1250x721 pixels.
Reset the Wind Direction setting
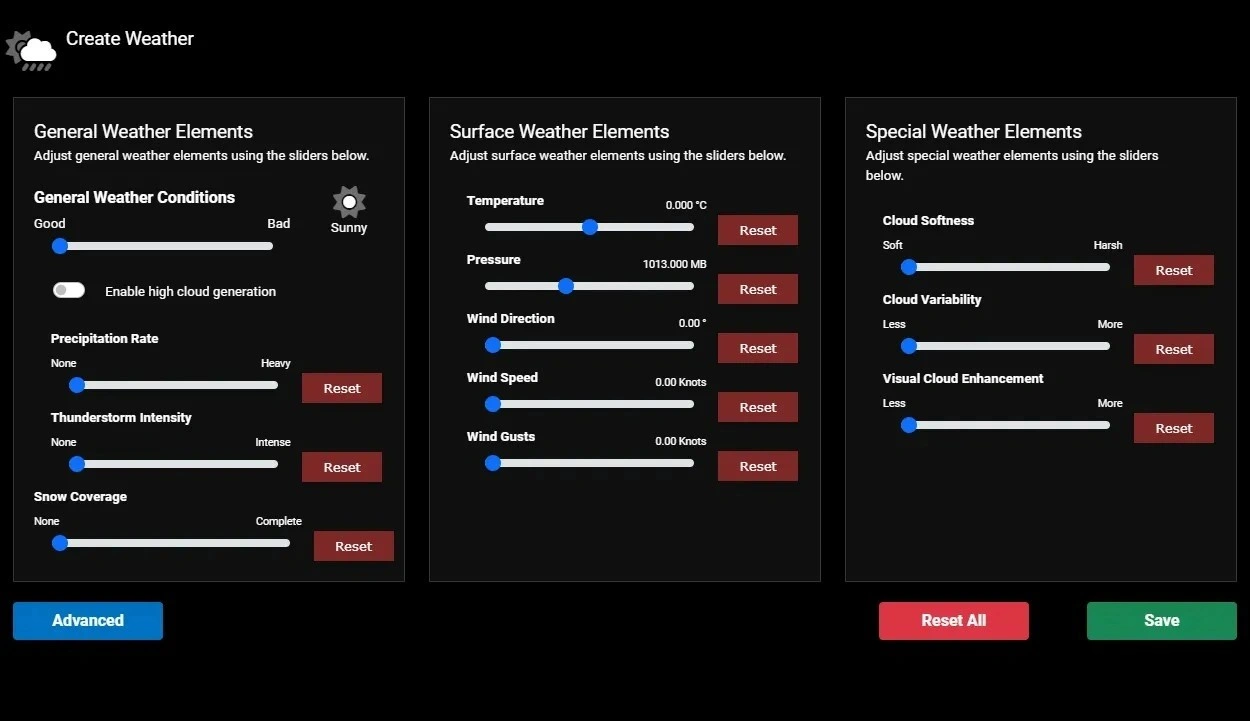point(757,348)
